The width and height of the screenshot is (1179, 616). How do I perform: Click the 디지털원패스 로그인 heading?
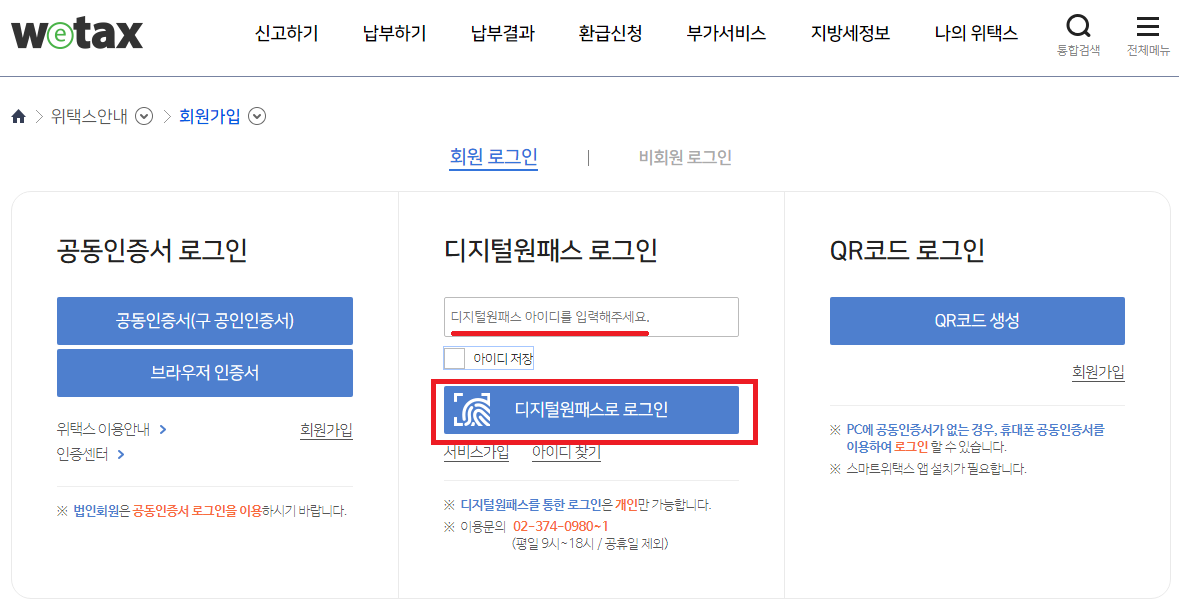coord(551,250)
